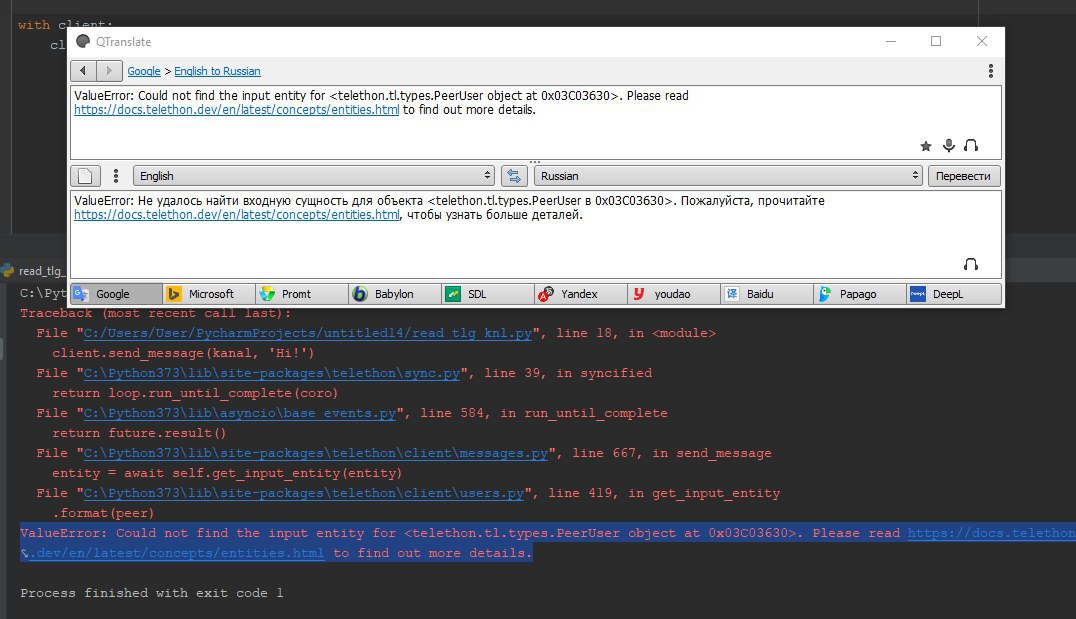The width and height of the screenshot is (1076, 619).
Task: Open the telethon docs link in the translated text
Action: tap(236, 215)
